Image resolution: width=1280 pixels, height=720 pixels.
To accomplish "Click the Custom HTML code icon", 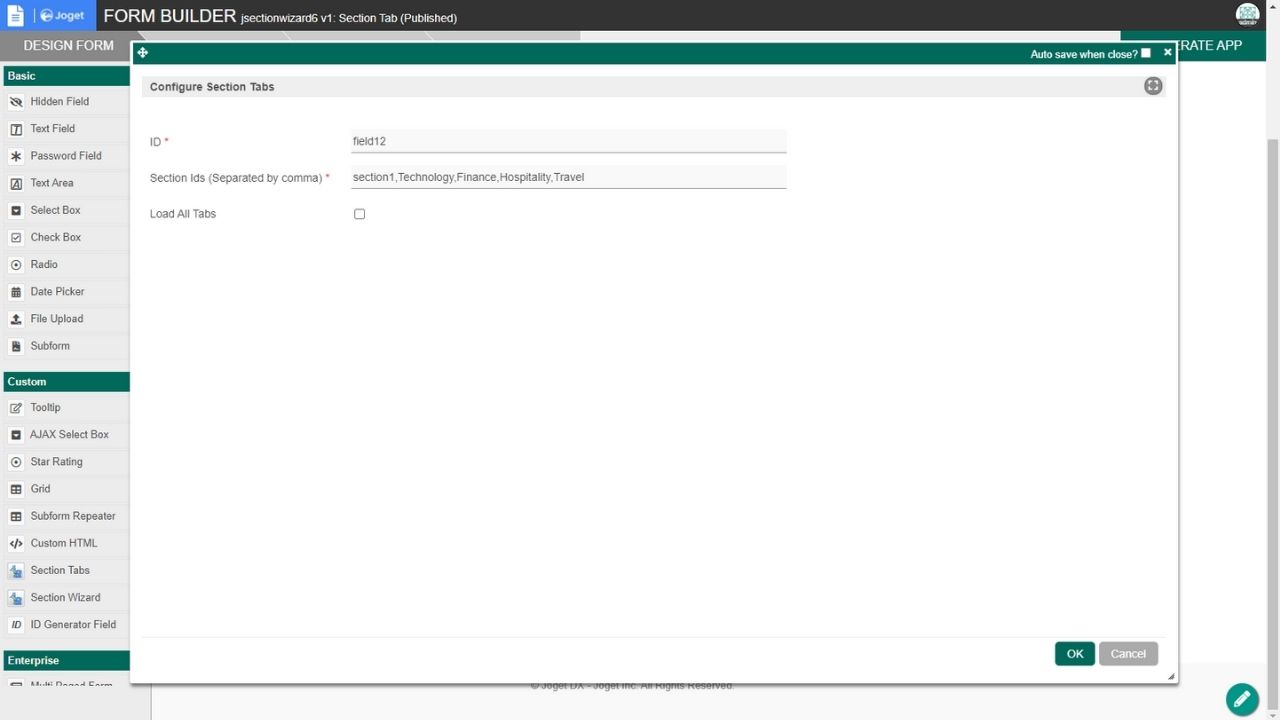I will click(16, 544).
